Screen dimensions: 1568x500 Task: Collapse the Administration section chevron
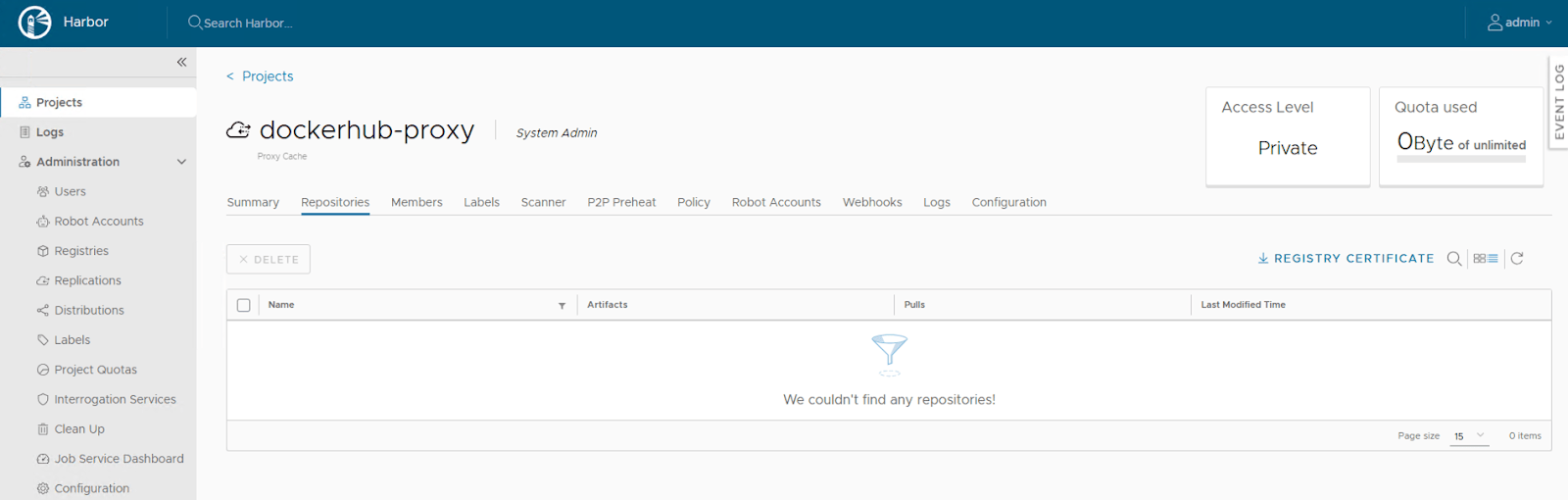[x=181, y=162]
